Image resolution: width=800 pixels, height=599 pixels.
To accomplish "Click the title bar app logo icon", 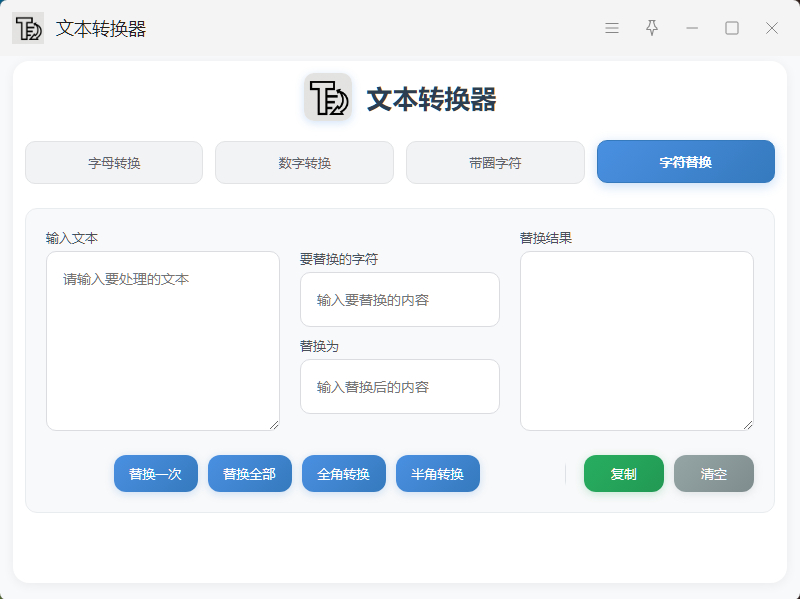I will point(28,28).
